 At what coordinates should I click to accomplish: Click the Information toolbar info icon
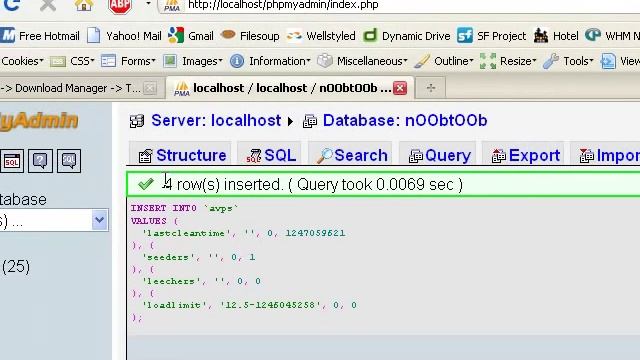click(237, 61)
